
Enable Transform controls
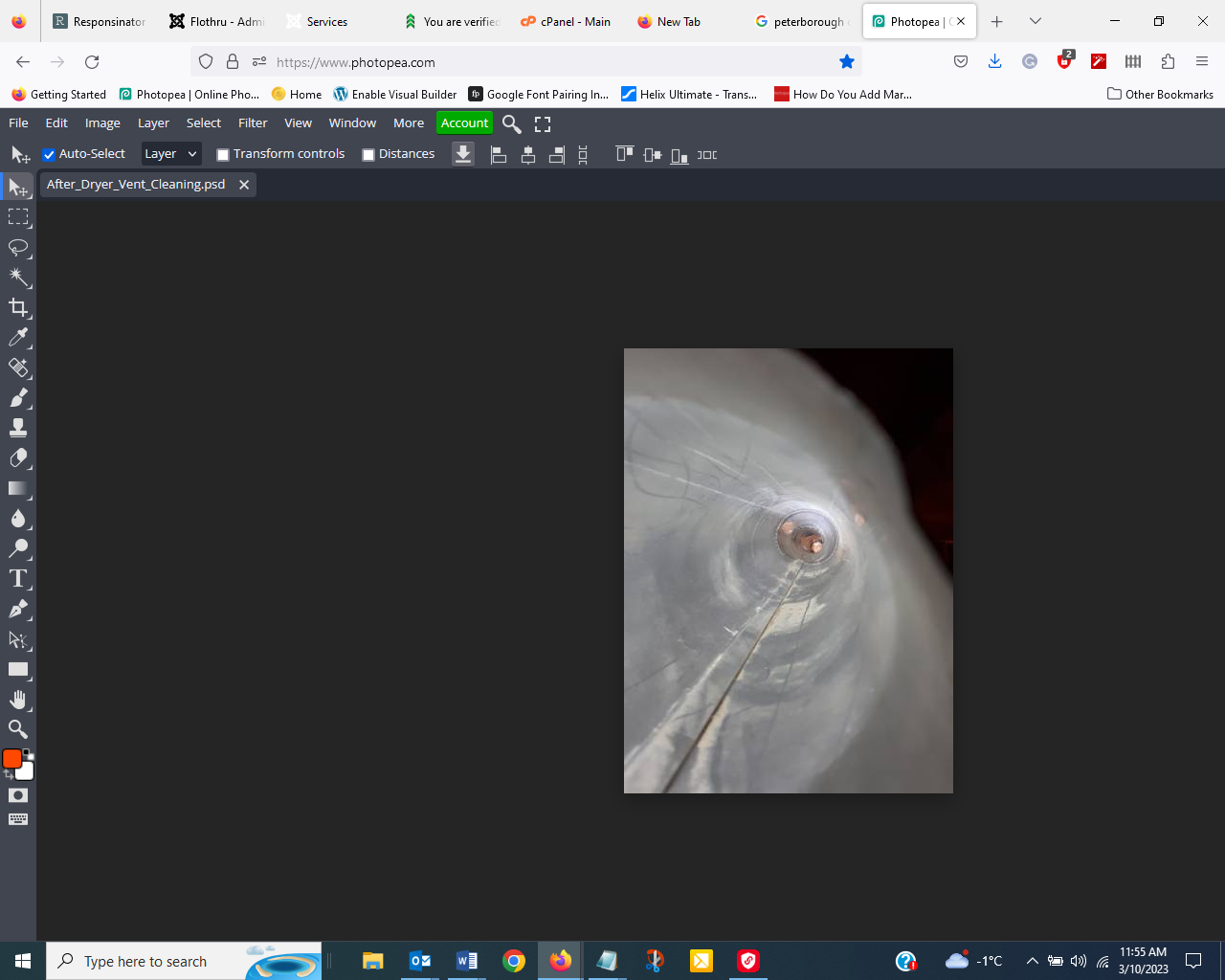click(223, 154)
